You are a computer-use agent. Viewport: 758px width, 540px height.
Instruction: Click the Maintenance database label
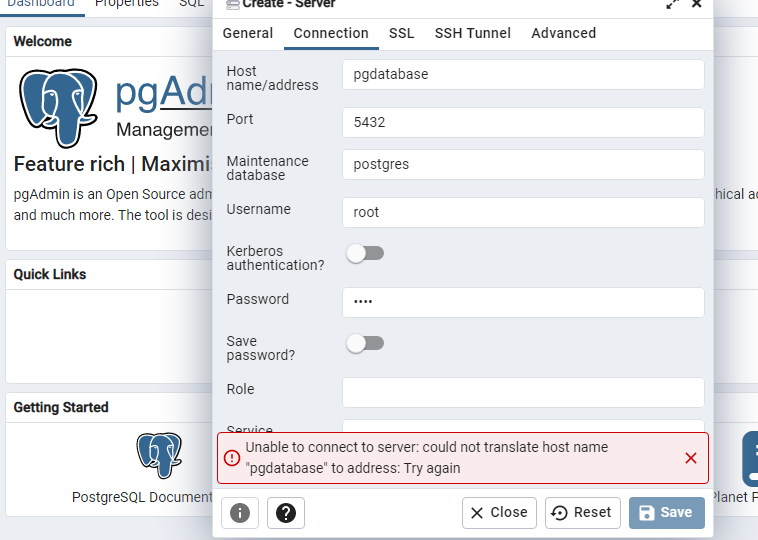pos(267,168)
